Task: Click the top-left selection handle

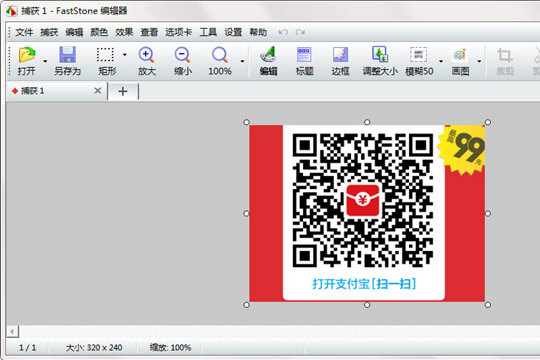Action: pyautogui.click(x=246, y=122)
